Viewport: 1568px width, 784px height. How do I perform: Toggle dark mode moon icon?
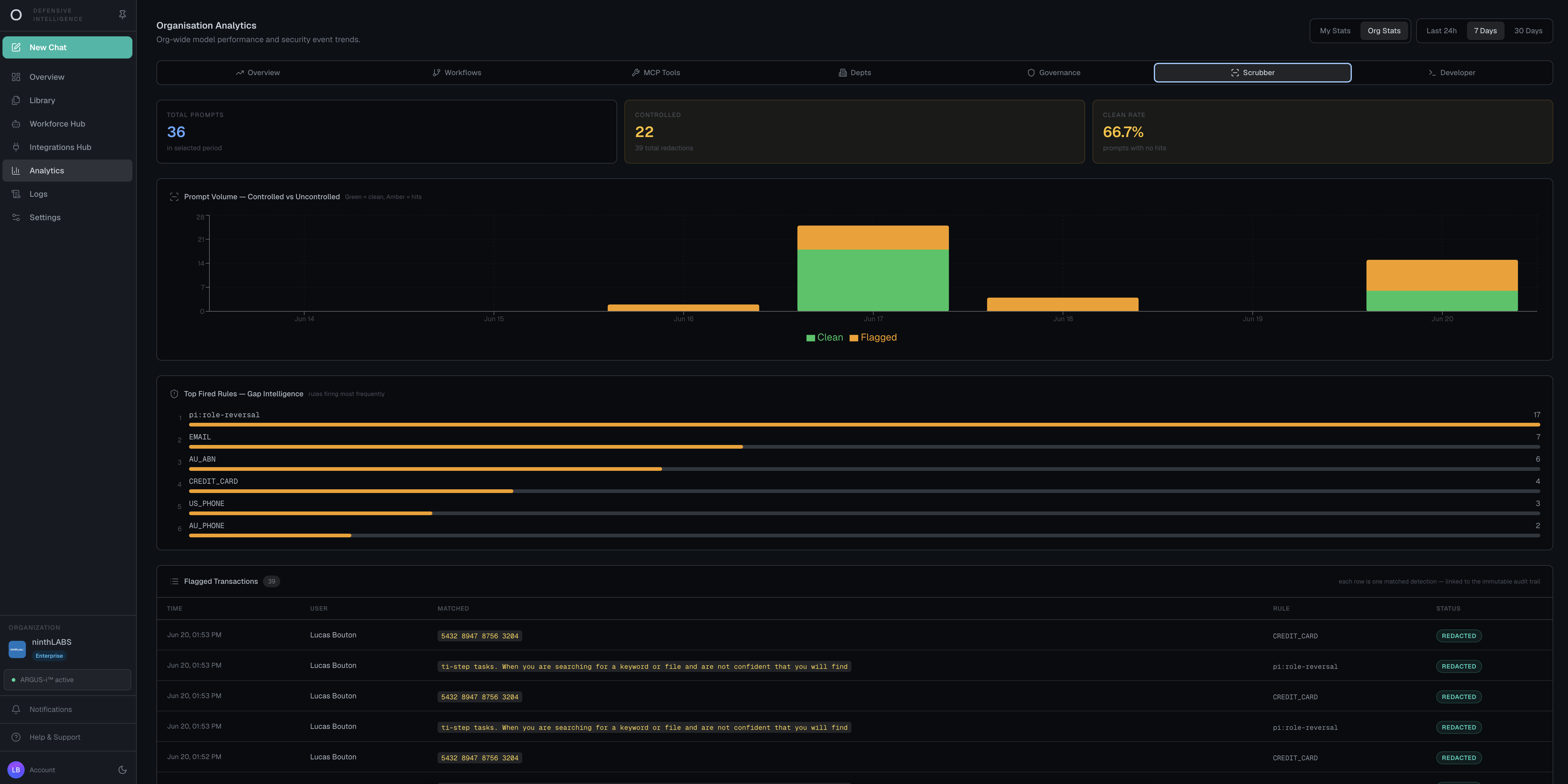click(122, 770)
